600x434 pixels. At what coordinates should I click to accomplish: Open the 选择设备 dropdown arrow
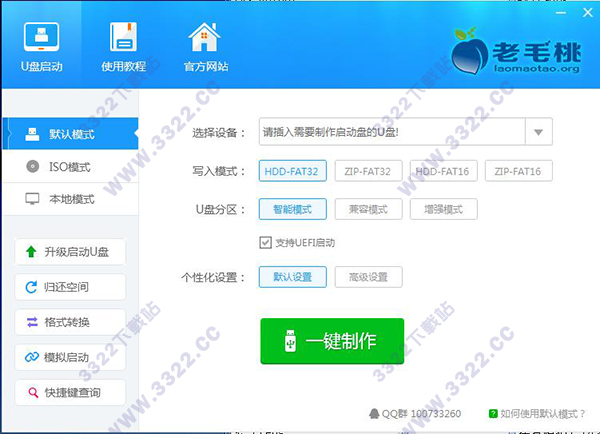(539, 132)
